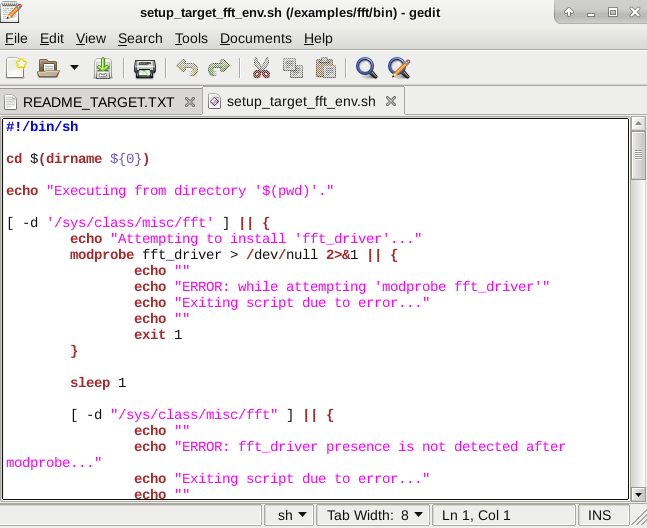Close the README_TARGET.TXT tab
The height and width of the screenshot is (528, 647).
[190, 102]
